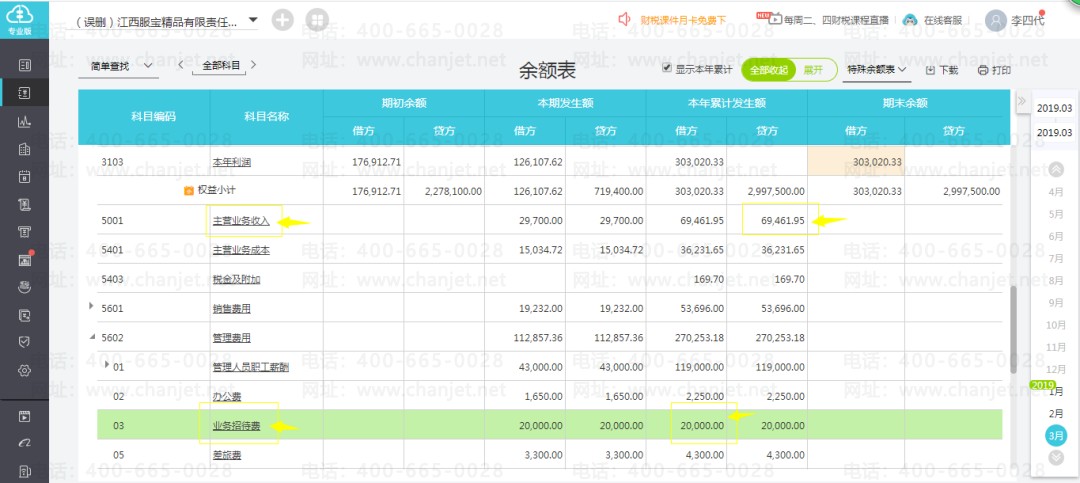Select the 展开 toggle option
The height and width of the screenshot is (483, 1080).
click(x=813, y=70)
